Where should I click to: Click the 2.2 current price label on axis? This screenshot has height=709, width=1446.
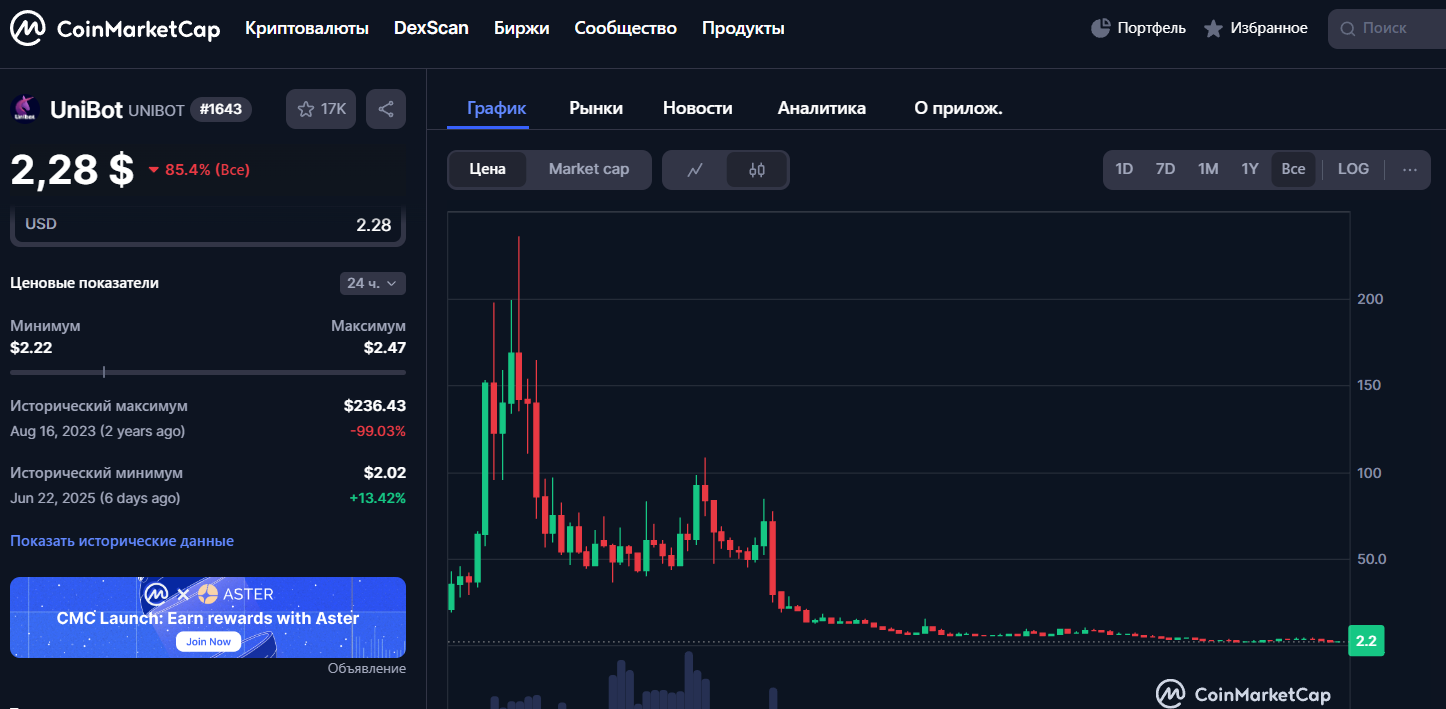pos(1366,641)
